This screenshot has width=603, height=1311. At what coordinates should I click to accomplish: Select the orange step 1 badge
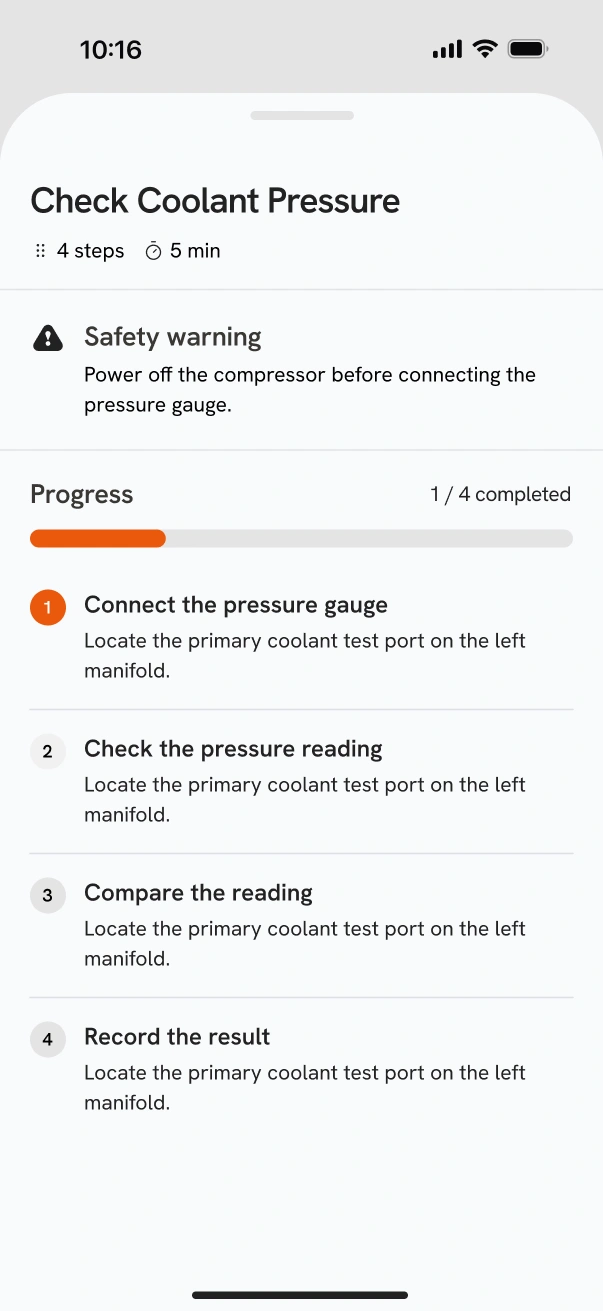pyautogui.click(x=48, y=608)
